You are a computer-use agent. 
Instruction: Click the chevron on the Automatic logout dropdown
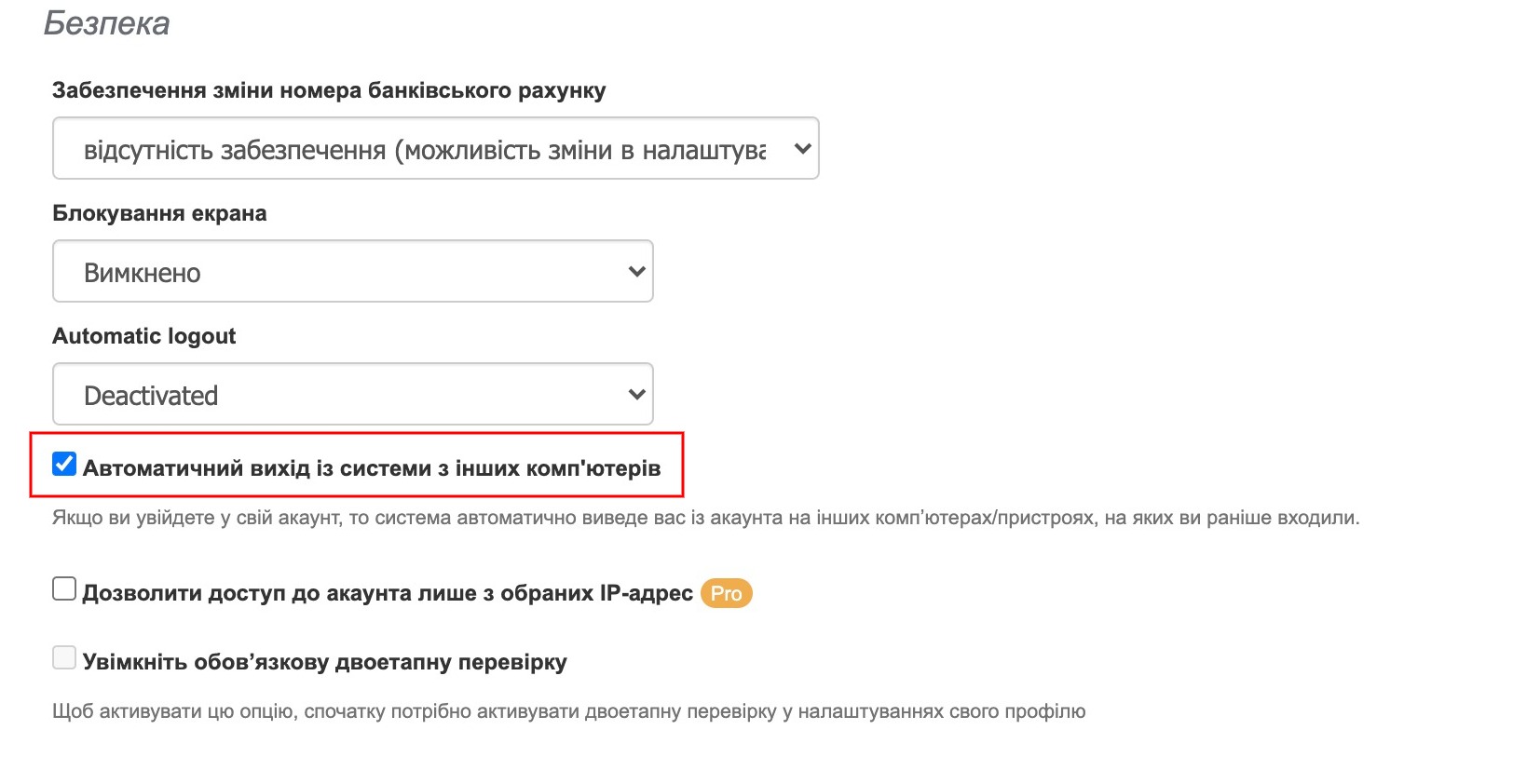click(636, 393)
